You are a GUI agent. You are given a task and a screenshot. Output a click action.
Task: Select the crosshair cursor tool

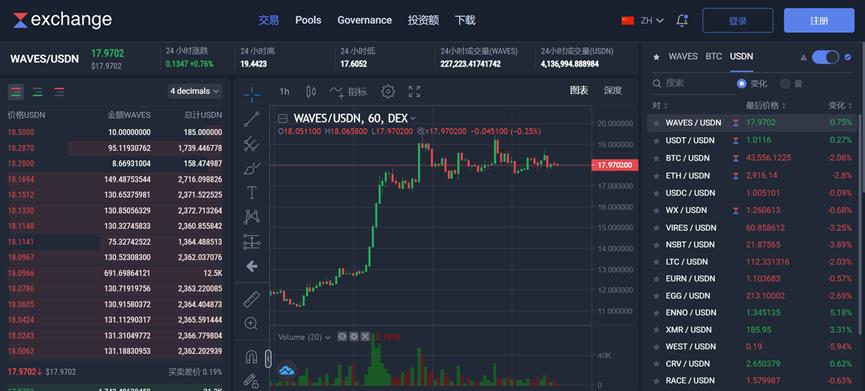(x=252, y=94)
